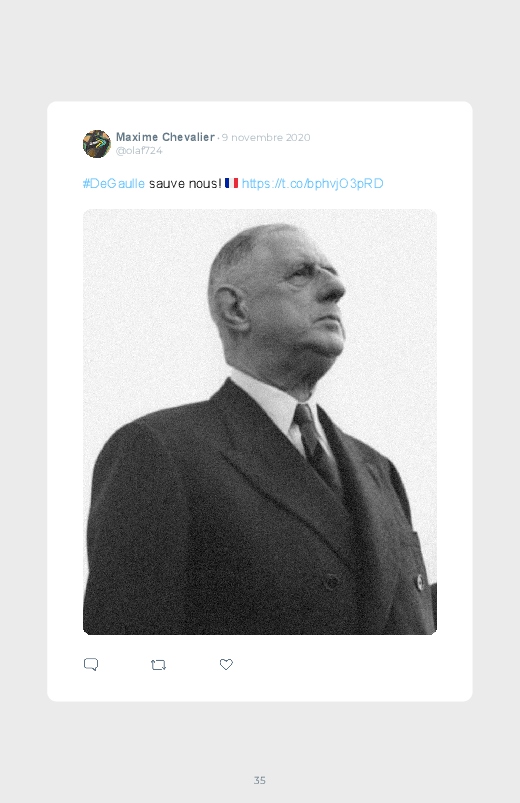This screenshot has width=520, height=803.
Task: Select the @olaf724 handle
Action: pyautogui.click(x=139, y=150)
